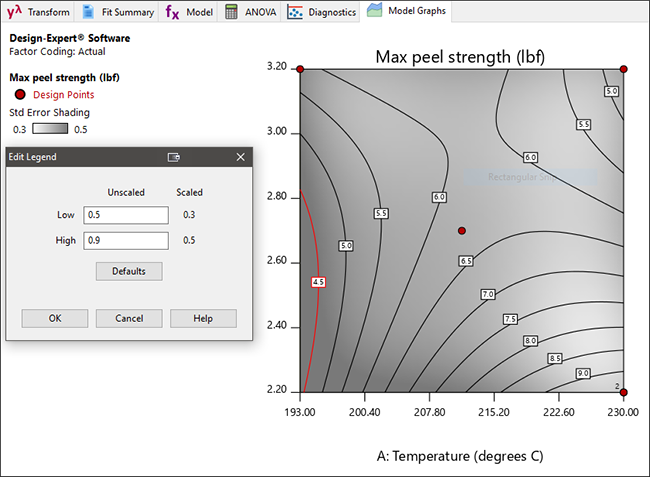Viewport: 650px width, 477px height.
Task: Click the Low unscaled value field
Action: pyautogui.click(x=125, y=214)
